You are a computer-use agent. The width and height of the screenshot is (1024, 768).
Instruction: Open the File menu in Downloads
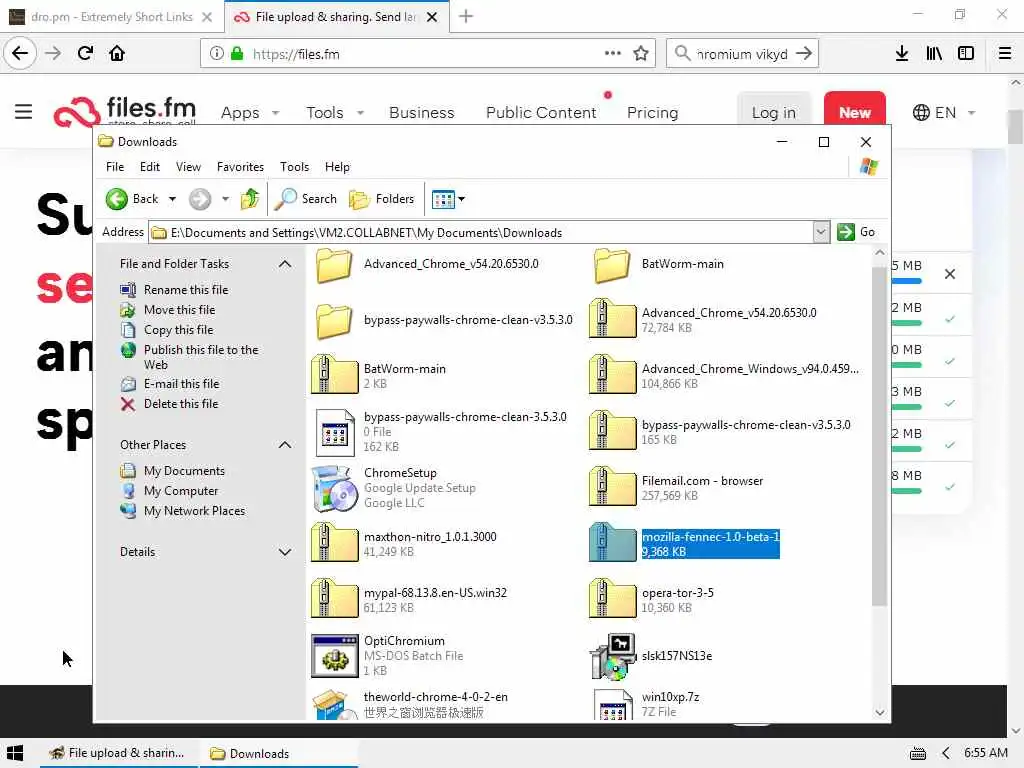115,167
